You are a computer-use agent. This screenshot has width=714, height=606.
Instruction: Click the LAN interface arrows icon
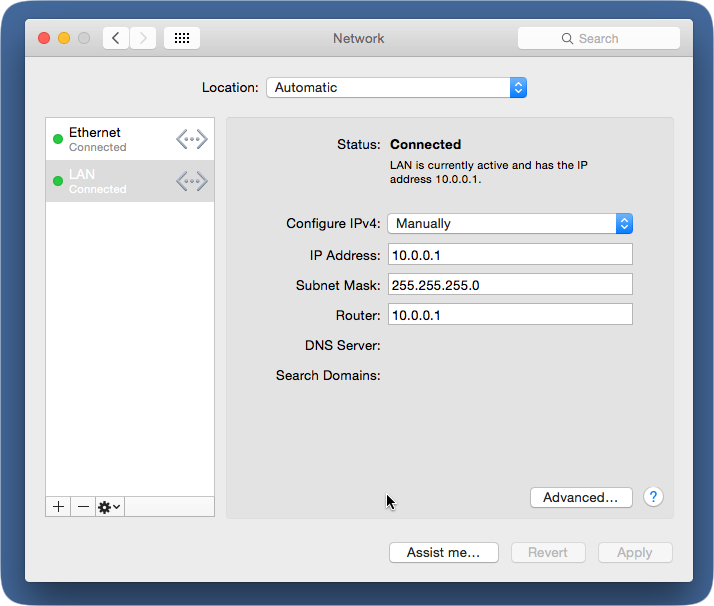192,181
